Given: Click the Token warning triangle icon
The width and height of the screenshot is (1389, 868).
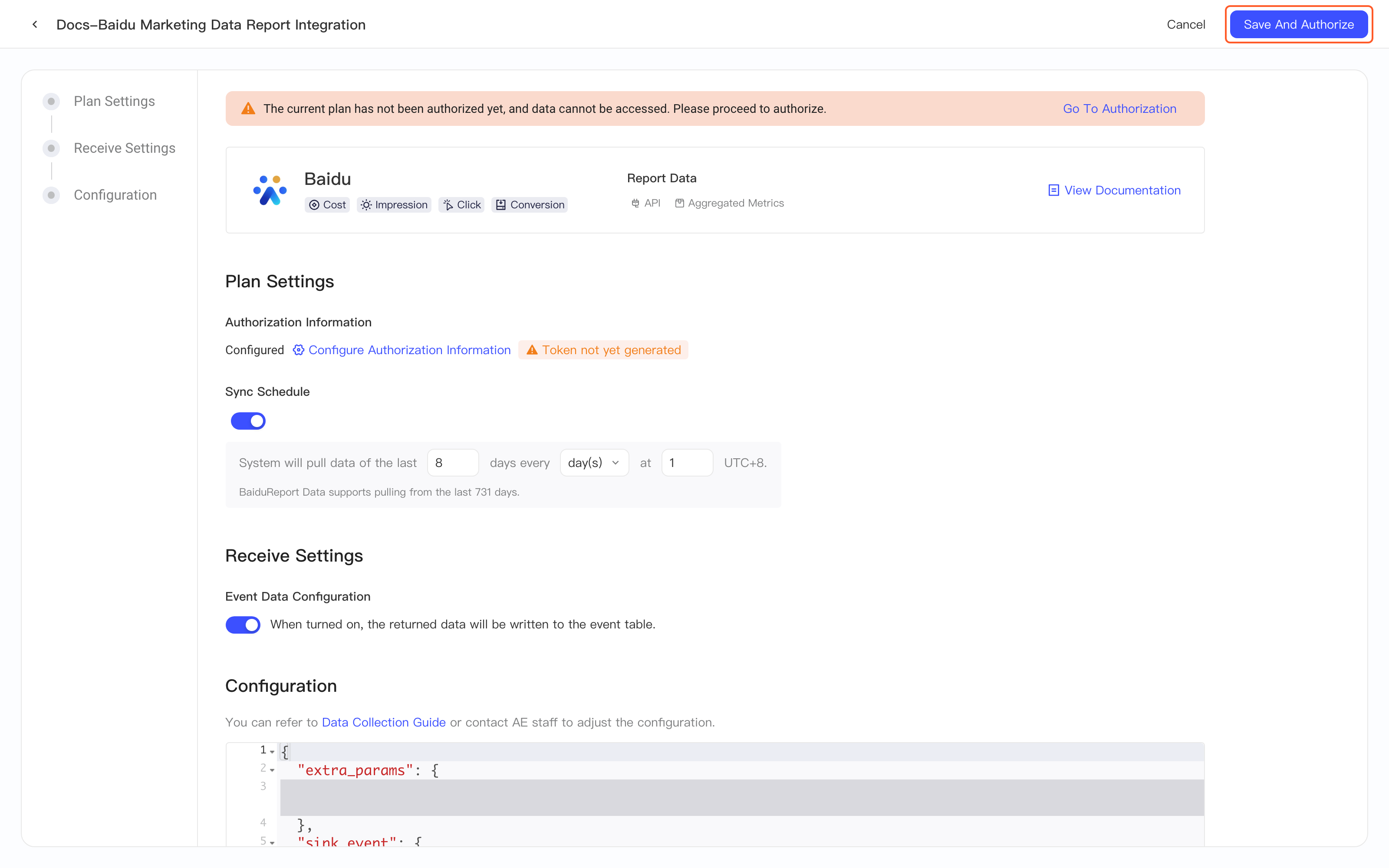Looking at the screenshot, I should [532, 350].
